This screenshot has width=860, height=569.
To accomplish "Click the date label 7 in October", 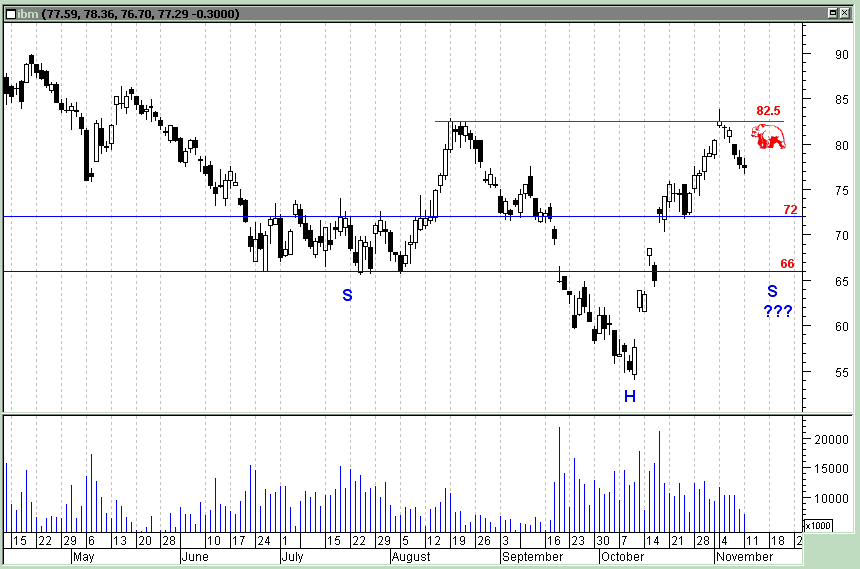I will click(x=624, y=541).
